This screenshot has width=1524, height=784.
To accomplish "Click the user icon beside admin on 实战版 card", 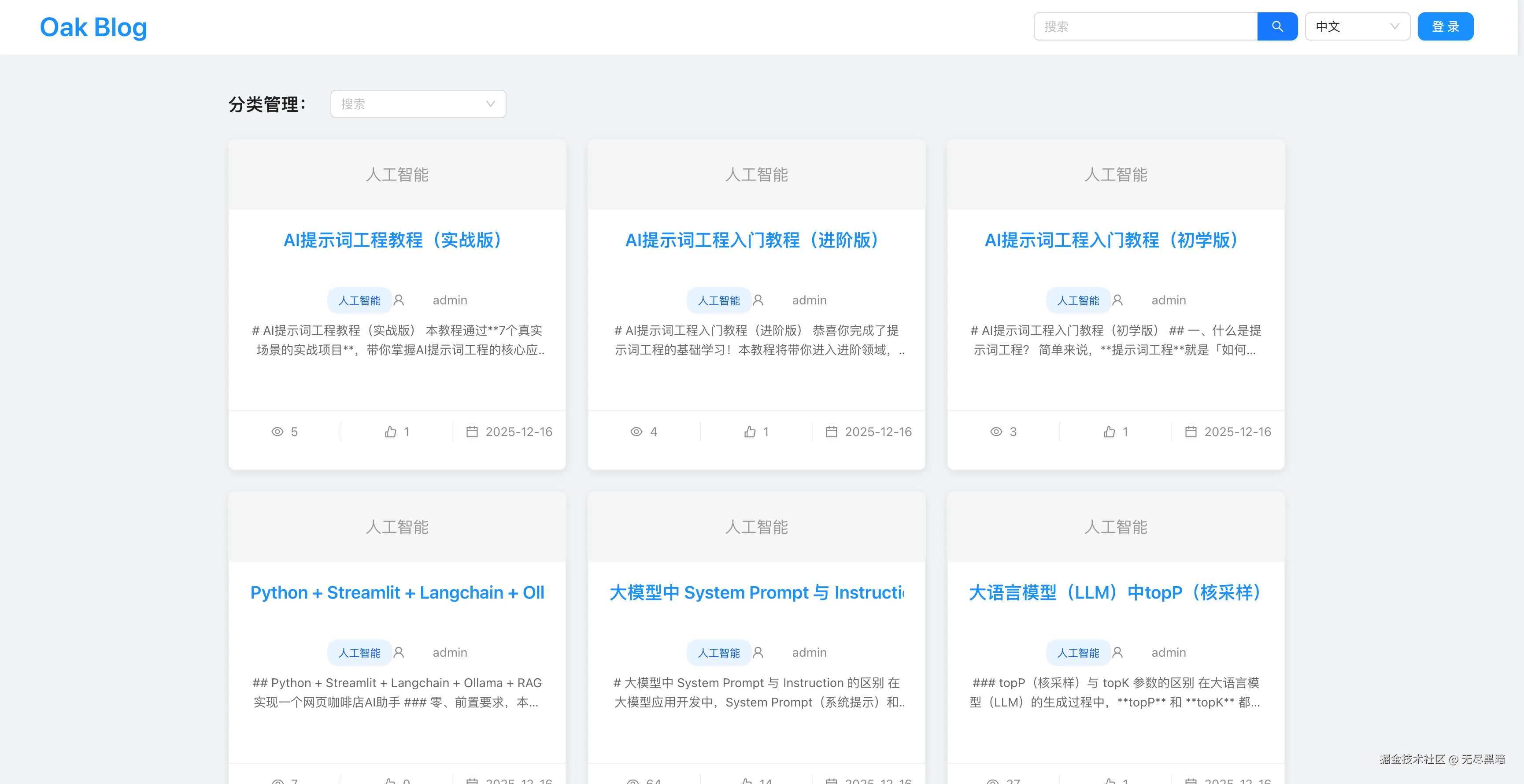I will click(x=399, y=300).
